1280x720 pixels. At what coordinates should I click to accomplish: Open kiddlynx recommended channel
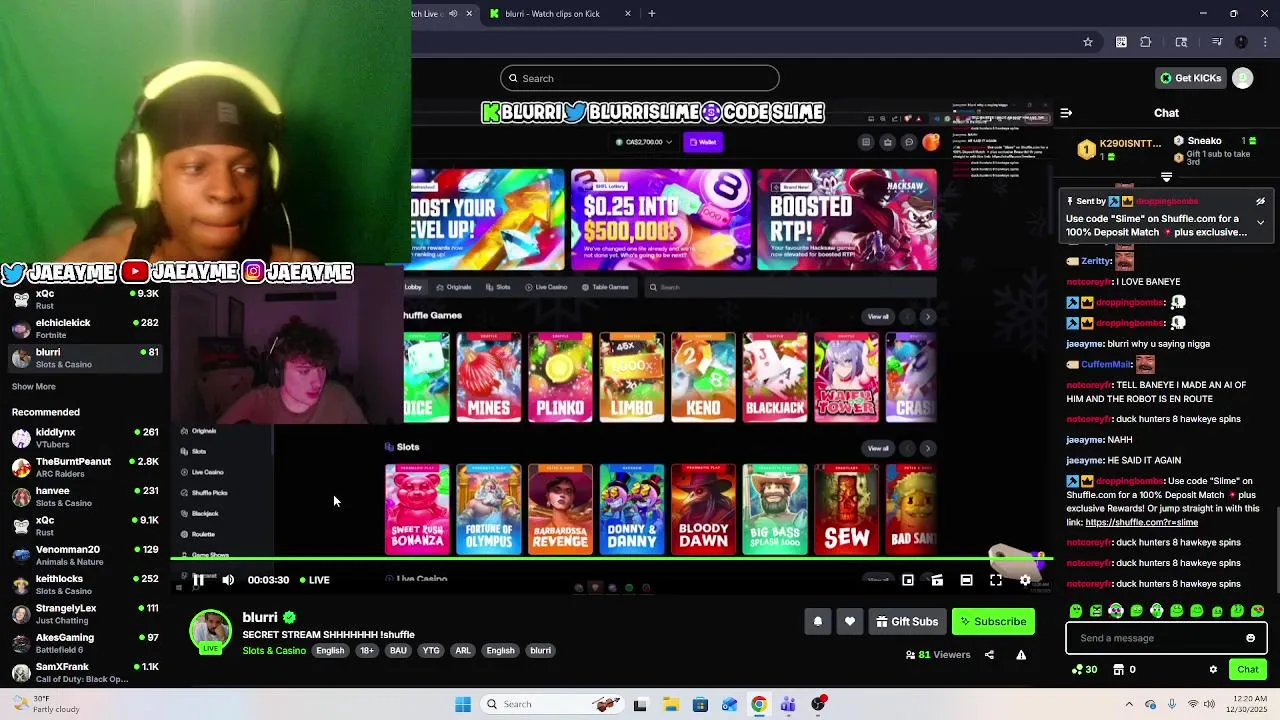pos(85,438)
